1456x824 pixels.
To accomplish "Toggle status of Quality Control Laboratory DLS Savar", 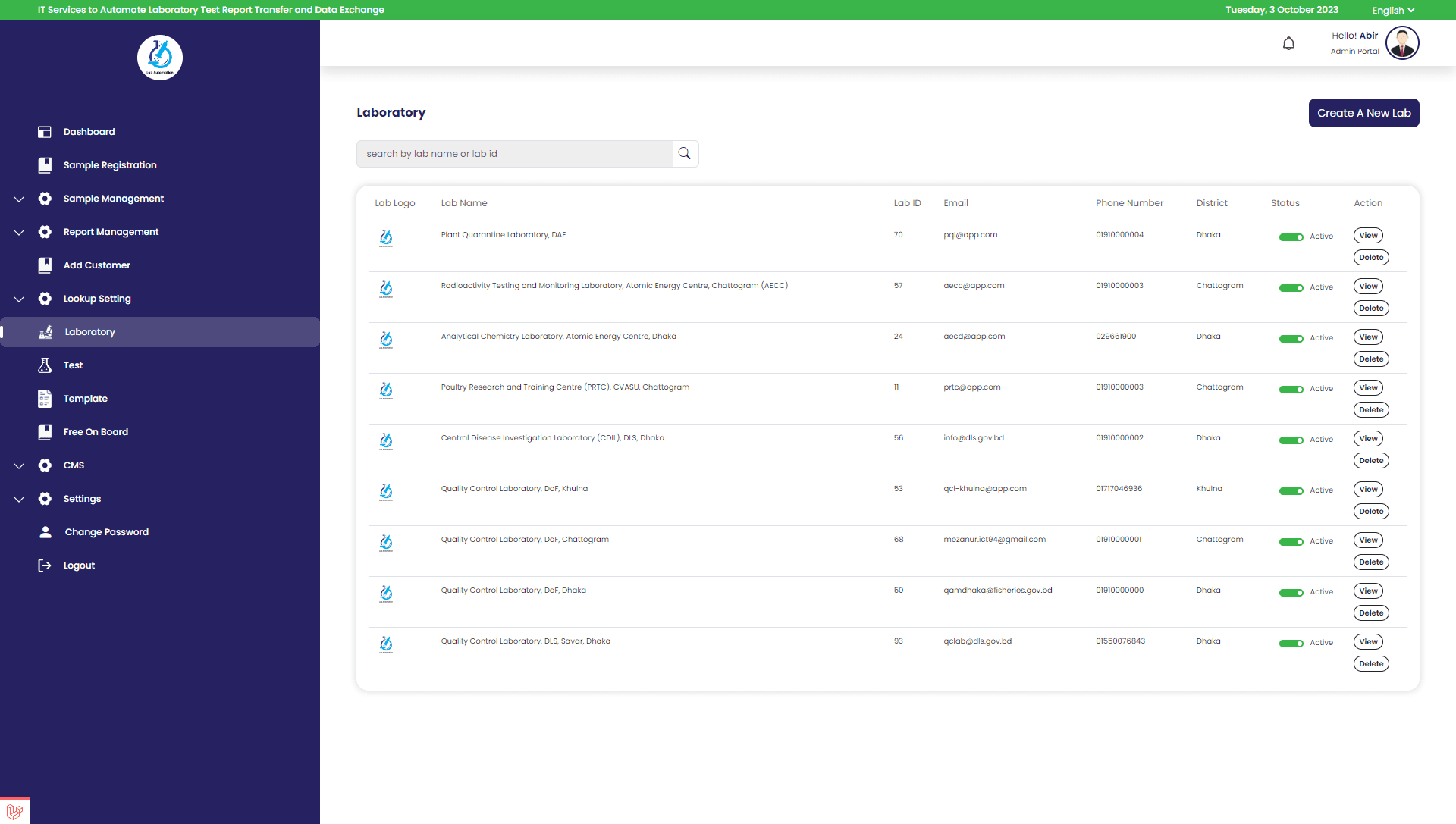I will tap(1291, 644).
